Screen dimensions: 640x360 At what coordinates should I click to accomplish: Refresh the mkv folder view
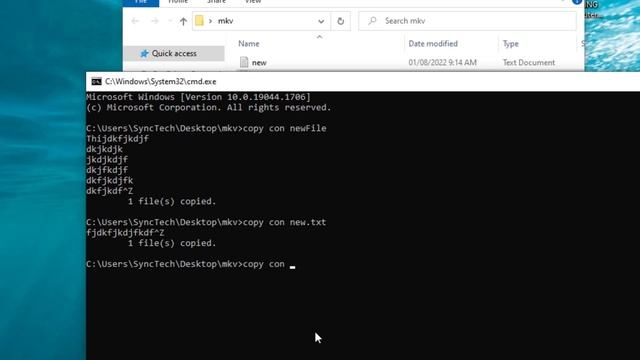pyautogui.click(x=340, y=21)
